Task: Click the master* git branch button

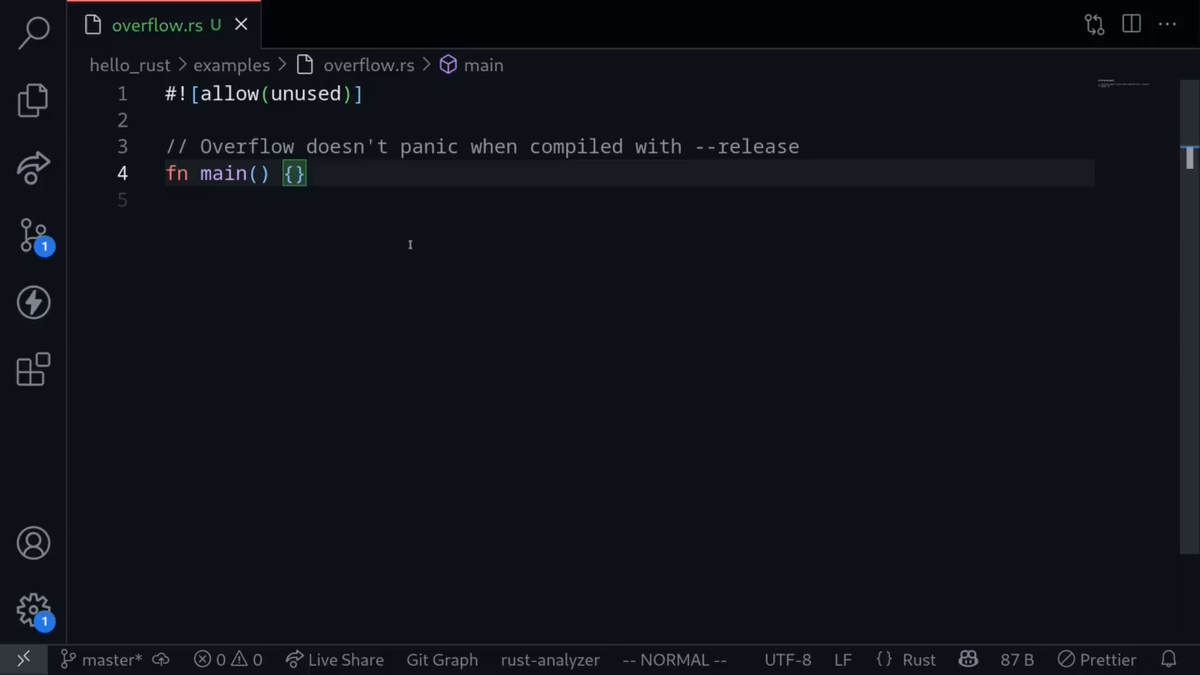Action: [101, 659]
